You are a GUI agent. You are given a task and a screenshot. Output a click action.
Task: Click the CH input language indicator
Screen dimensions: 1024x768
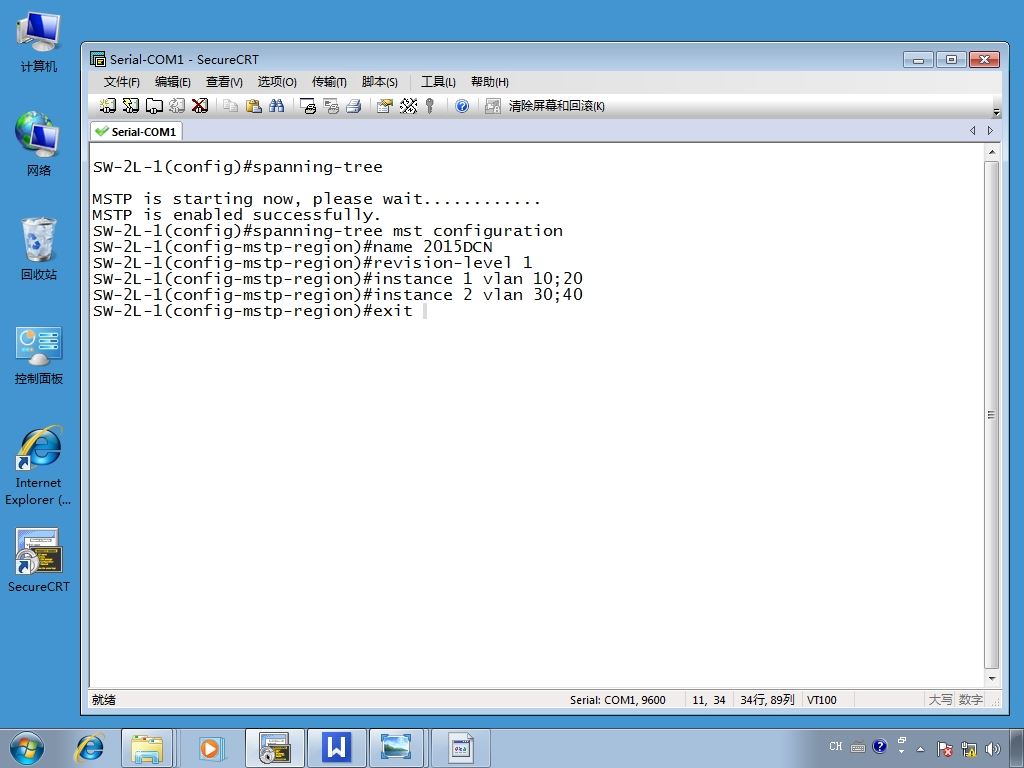(835, 746)
